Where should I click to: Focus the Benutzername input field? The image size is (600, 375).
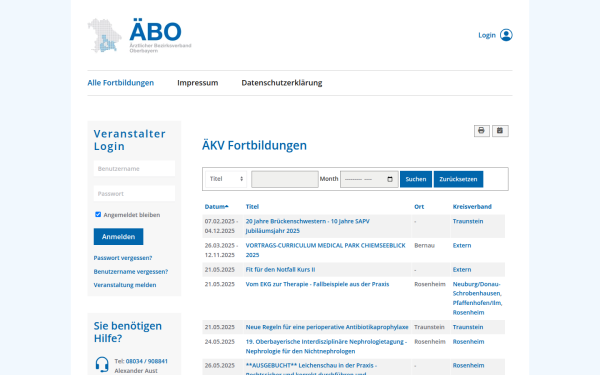coord(134,168)
